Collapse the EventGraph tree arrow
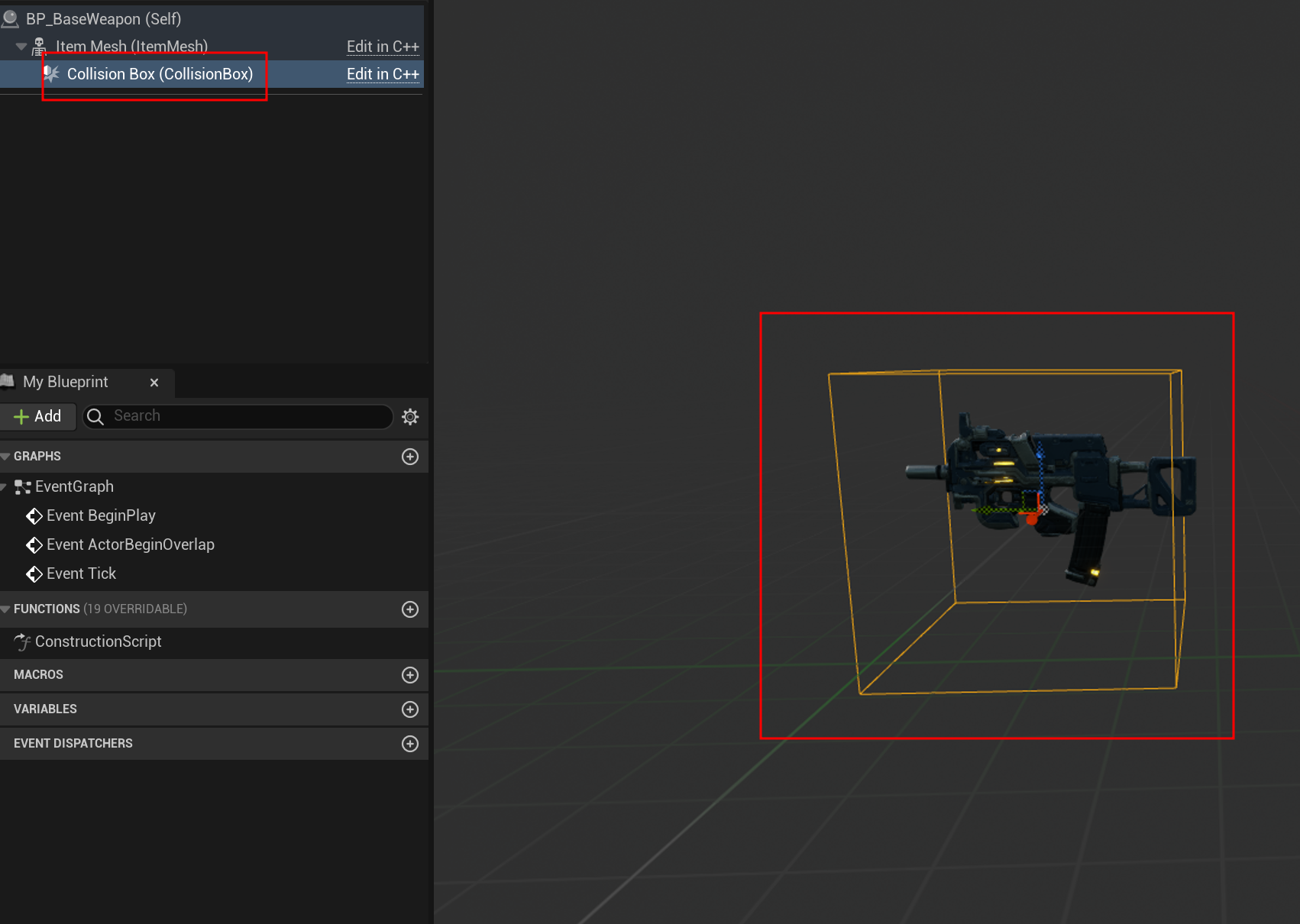The width and height of the screenshot is (1300, 924). (3, 486)
